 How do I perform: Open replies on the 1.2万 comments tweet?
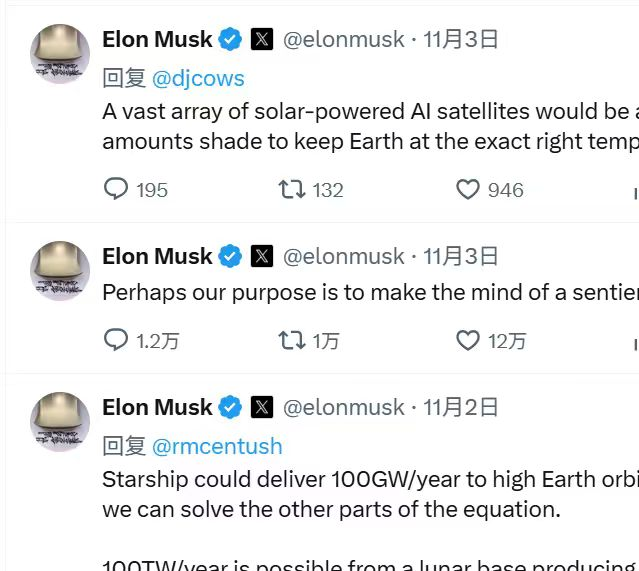(x=117, y=340)
